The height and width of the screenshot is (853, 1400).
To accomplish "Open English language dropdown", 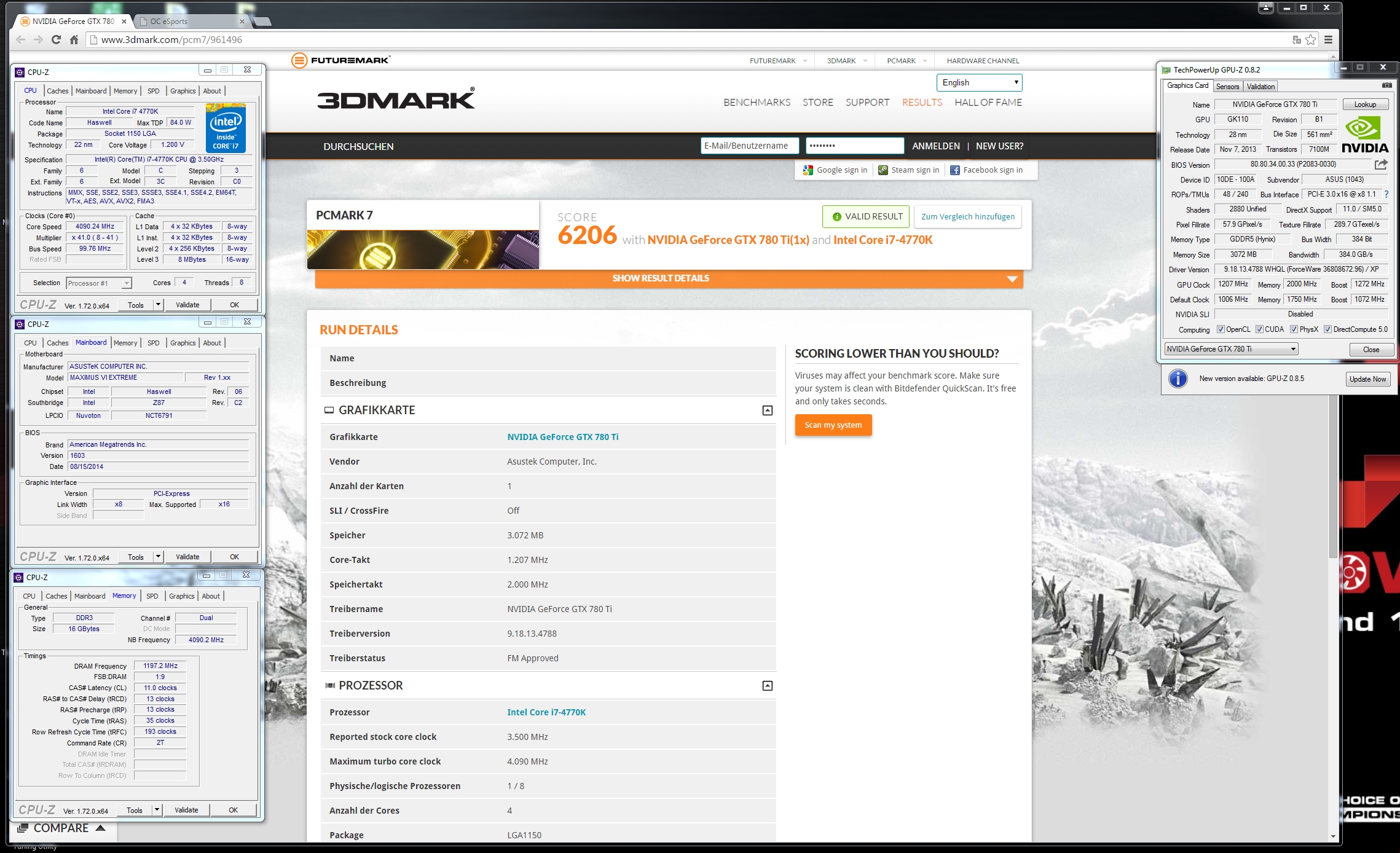I will 979,82.
